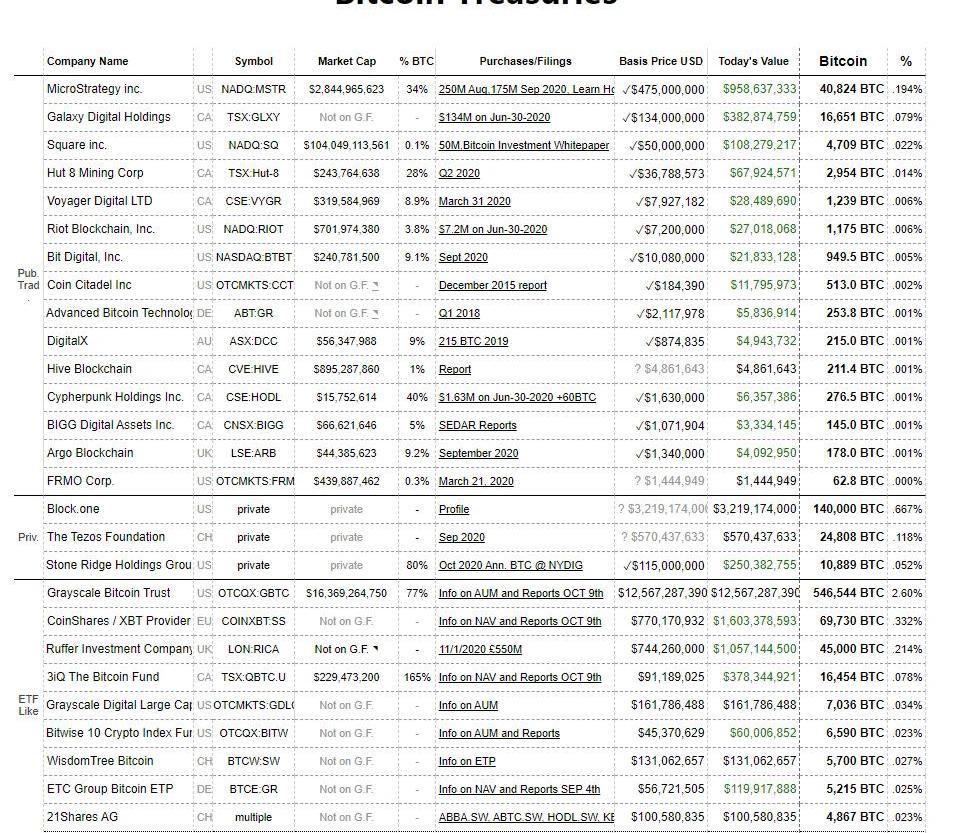Screen dimensions: 959x833
Task: Click the "Symbol" column header
Action: (253, 61)
